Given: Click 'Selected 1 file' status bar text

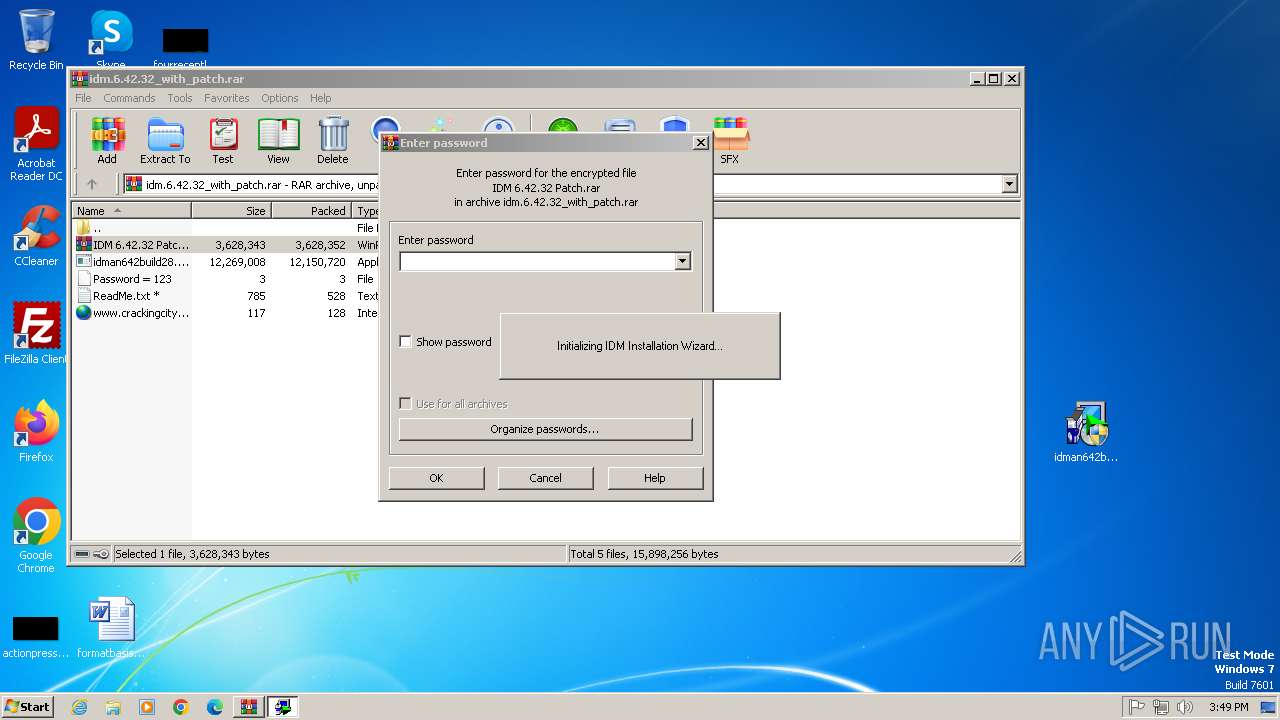Looking at the screenshot, I should 192,554.
